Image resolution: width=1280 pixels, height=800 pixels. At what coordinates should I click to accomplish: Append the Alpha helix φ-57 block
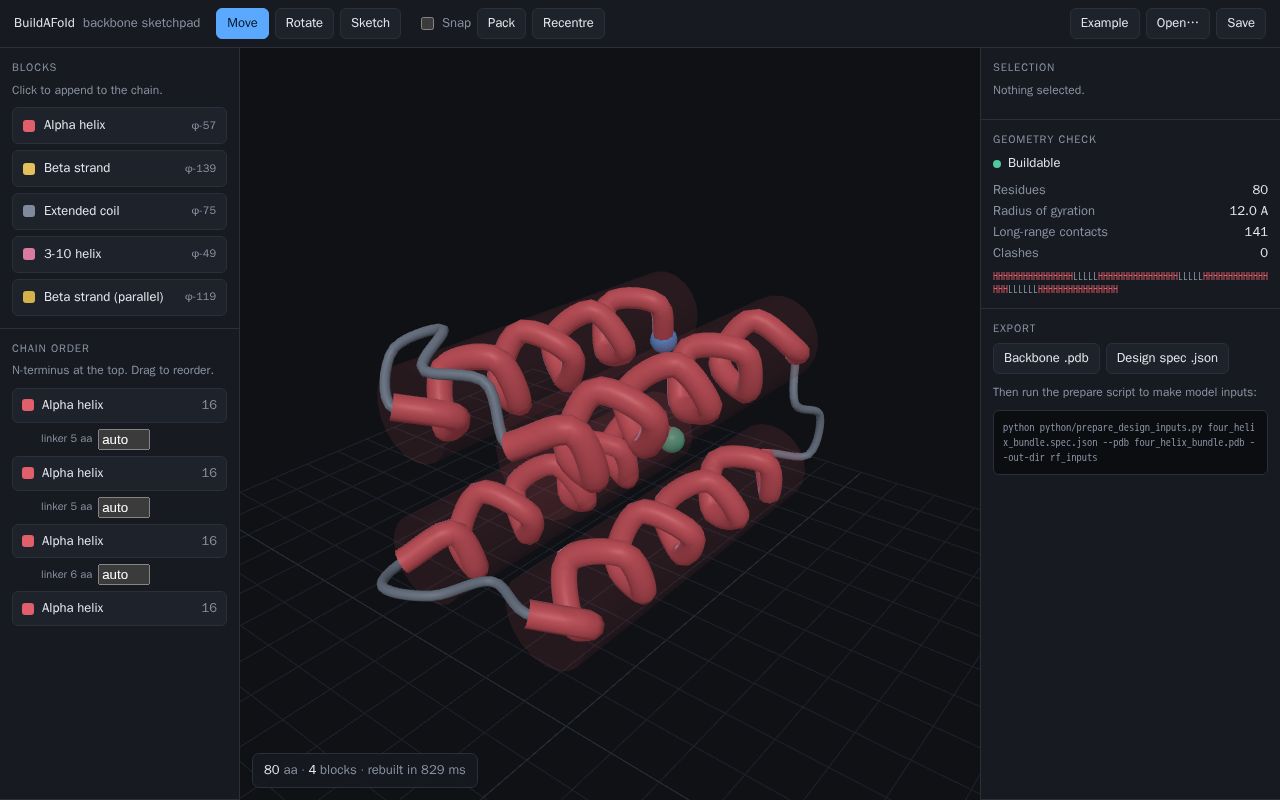[x=119, y=126]
